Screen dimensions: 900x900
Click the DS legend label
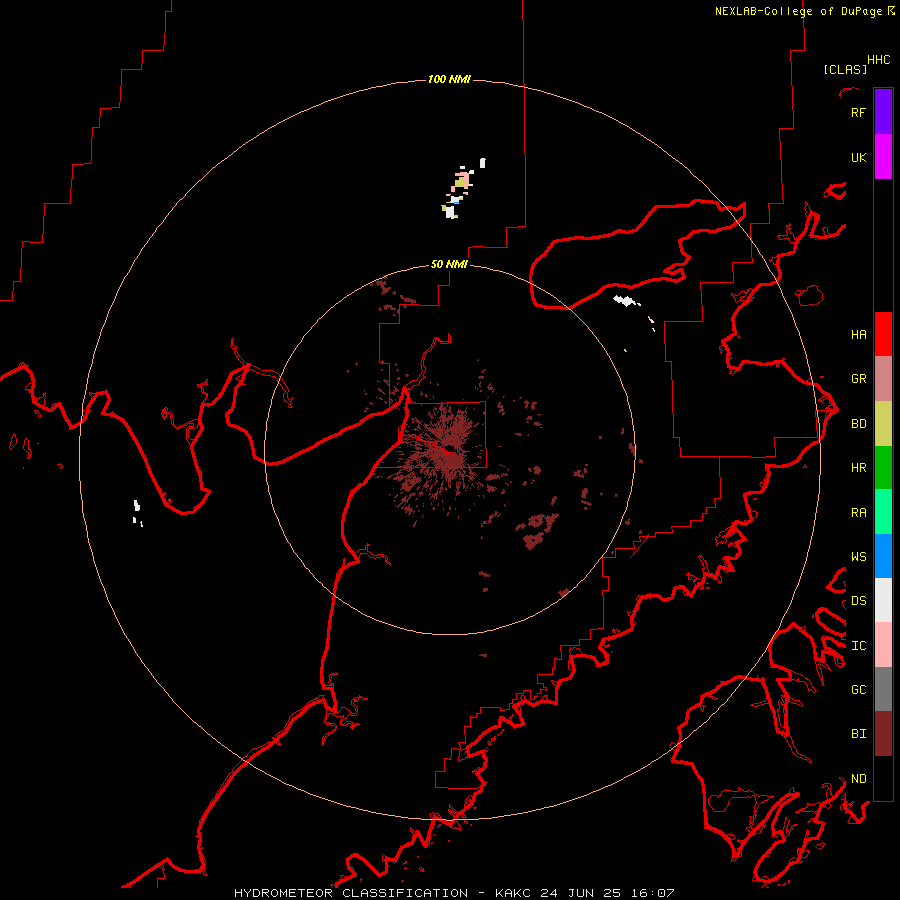tap(858, 601)
